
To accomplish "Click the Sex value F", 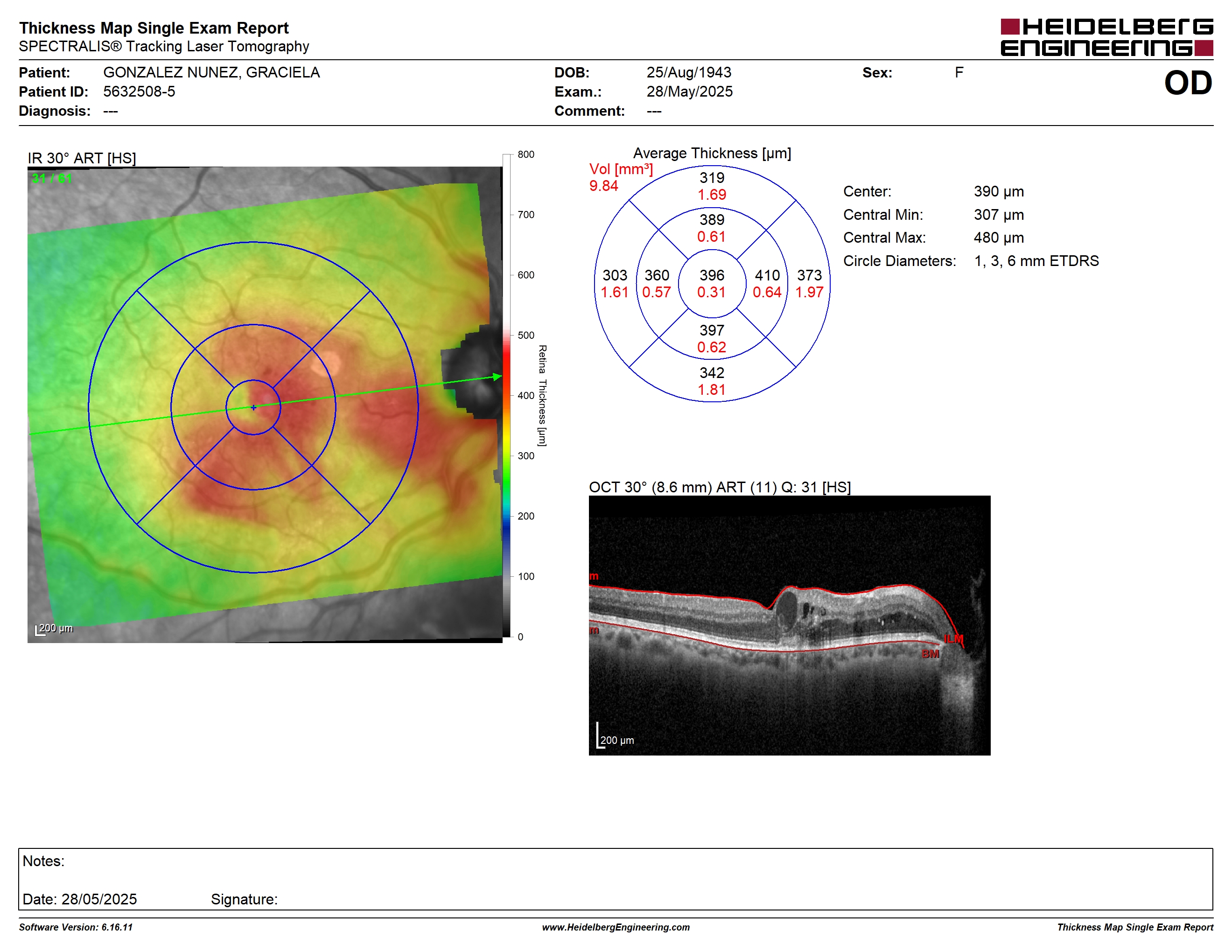I will [x=959, y=72].
